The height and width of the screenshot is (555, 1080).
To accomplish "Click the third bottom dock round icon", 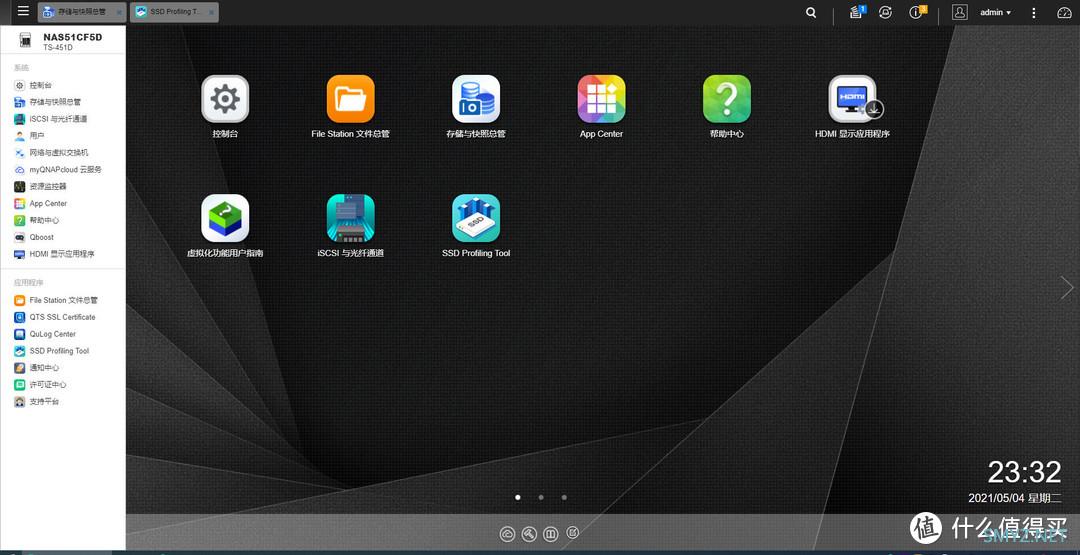I will pos(550,533).
